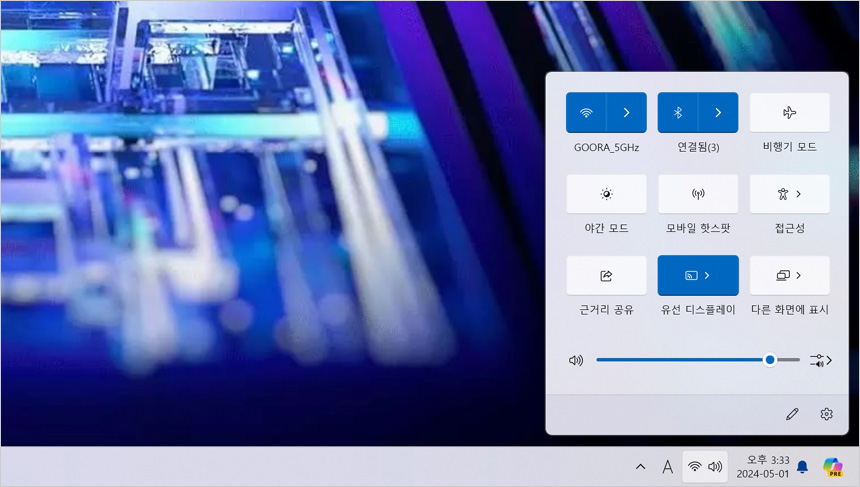
Task: Click the 비행기 모드 label
Action: pos(789,147)
